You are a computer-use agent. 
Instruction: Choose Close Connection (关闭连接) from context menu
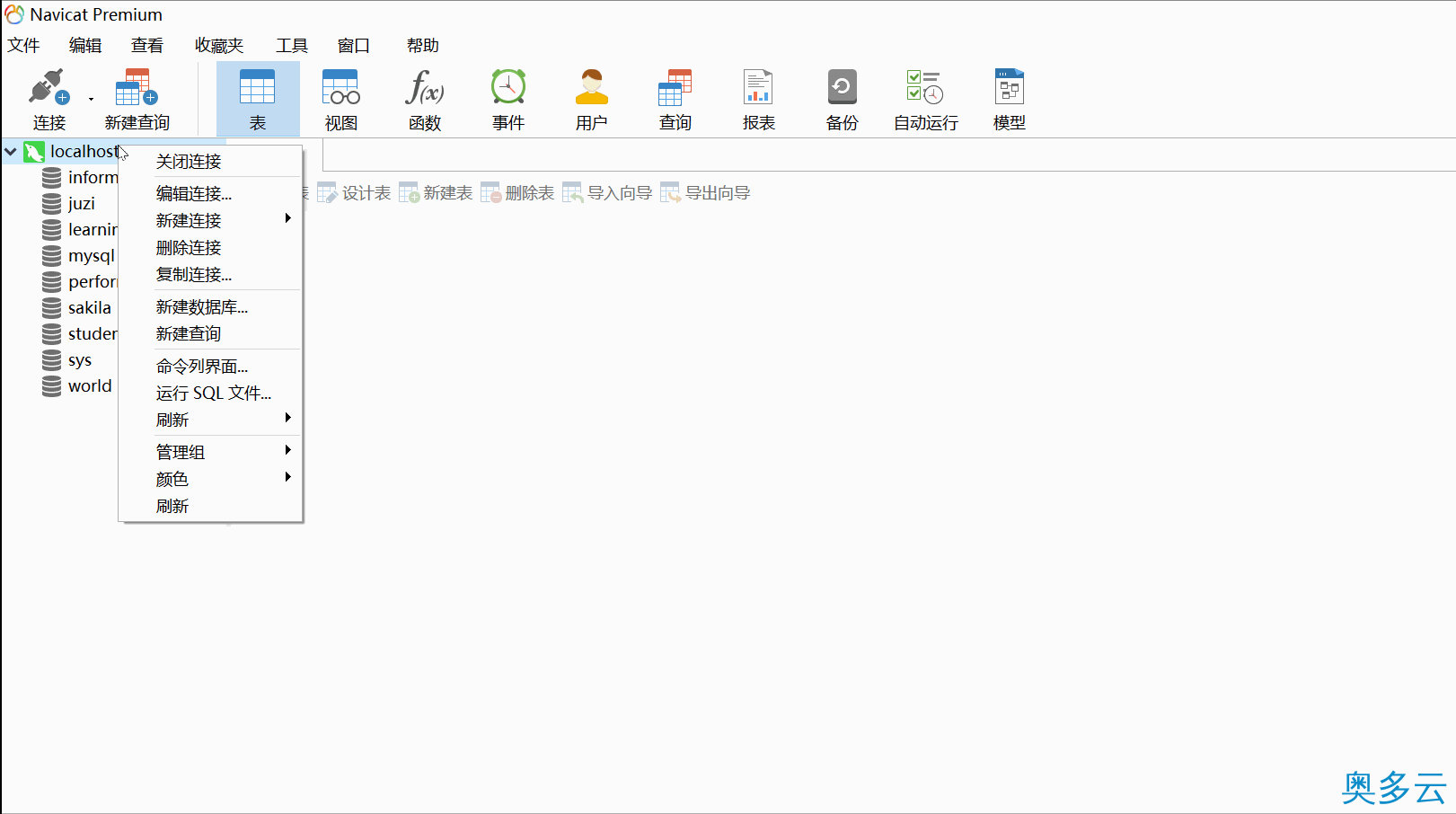210,162
